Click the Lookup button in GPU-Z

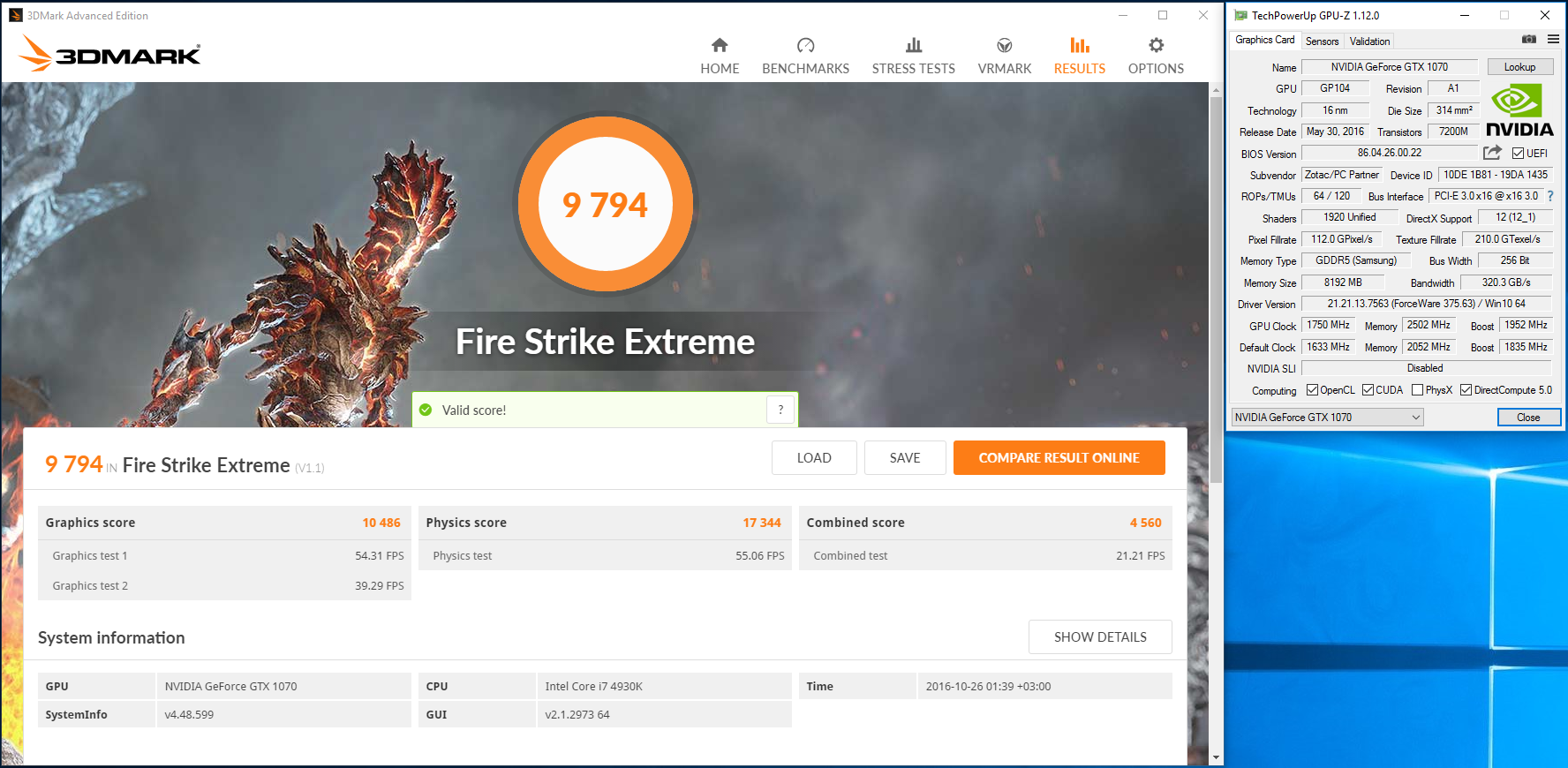tap(1520, 67)
